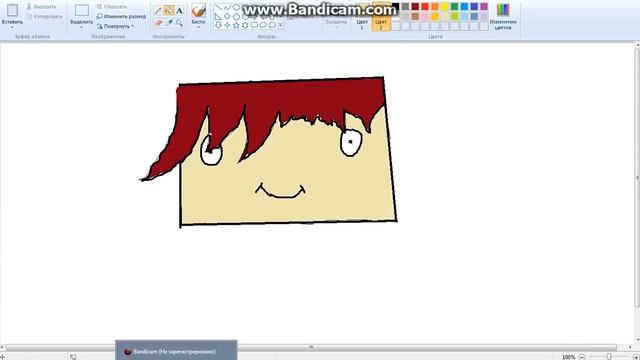Select the Right triangle shape
This screenshot has width=640, height=360.
coord(218,16)
